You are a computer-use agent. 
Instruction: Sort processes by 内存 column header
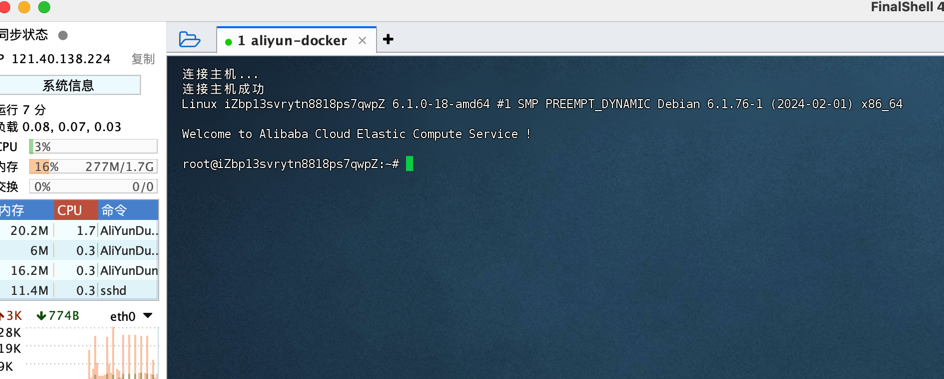click(x=26, y=211)
